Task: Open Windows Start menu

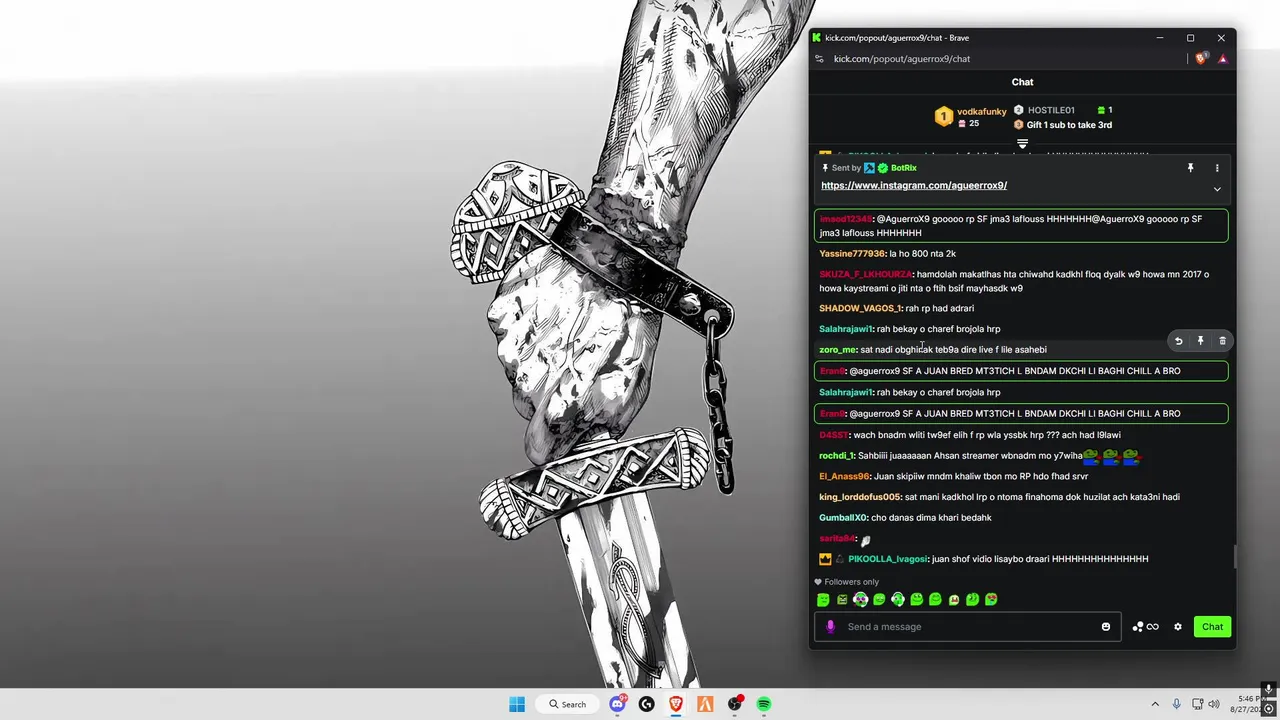Action: pos(517,704)
